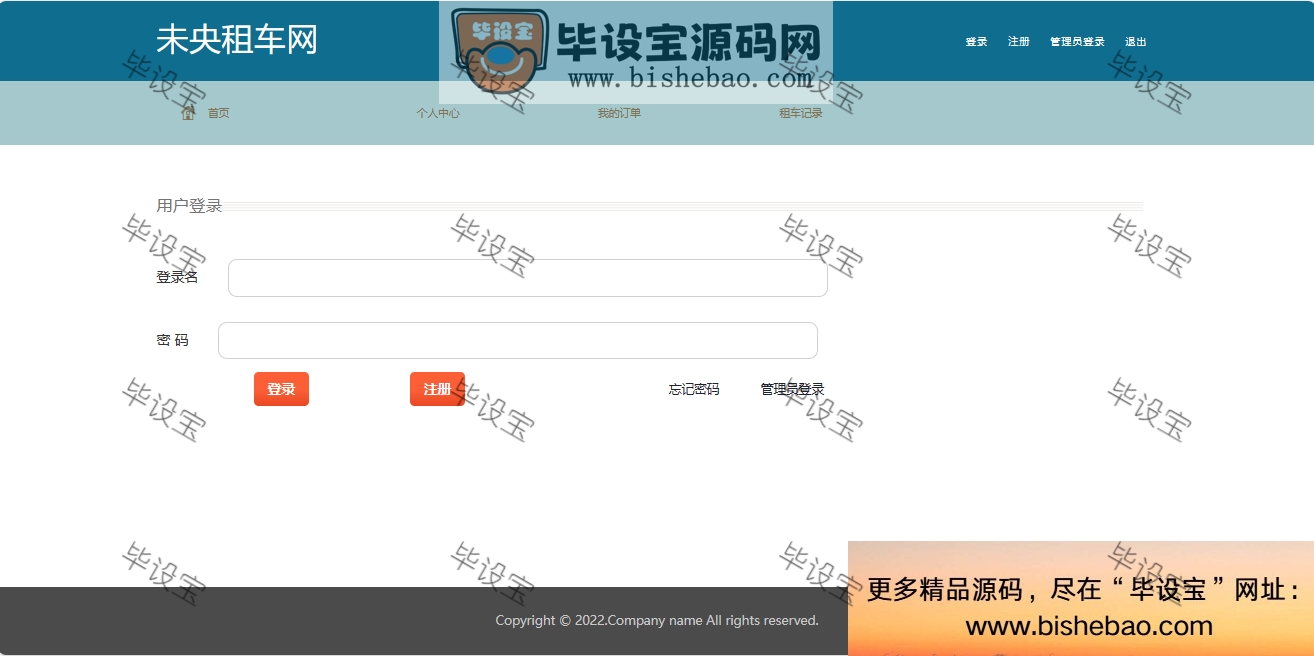Open 我的订单 from the navigation bar
The height and width of the screenshot is (656, 1314).
click(x=619, y=113)
